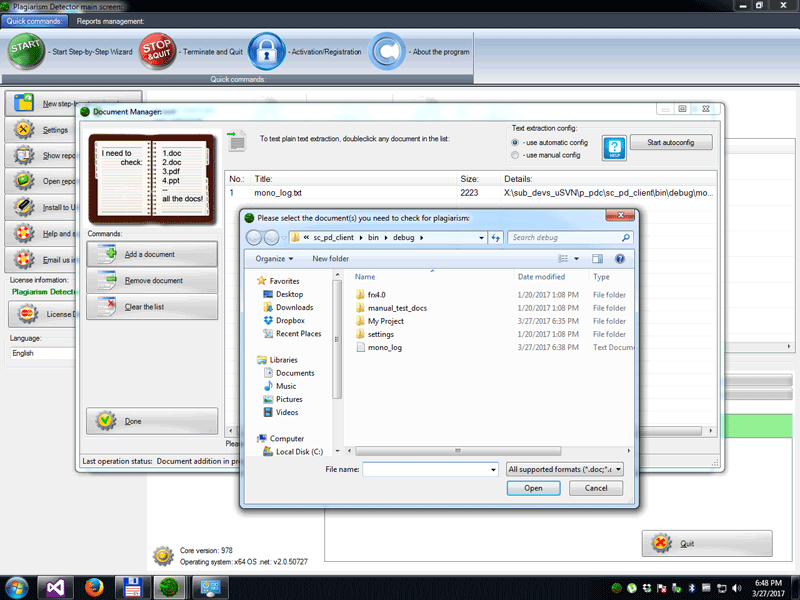This screenshot has height=600, width=800.
Task: Select the manual_test_docs folder
Action: pyautogui.click(x=397, y=308)
